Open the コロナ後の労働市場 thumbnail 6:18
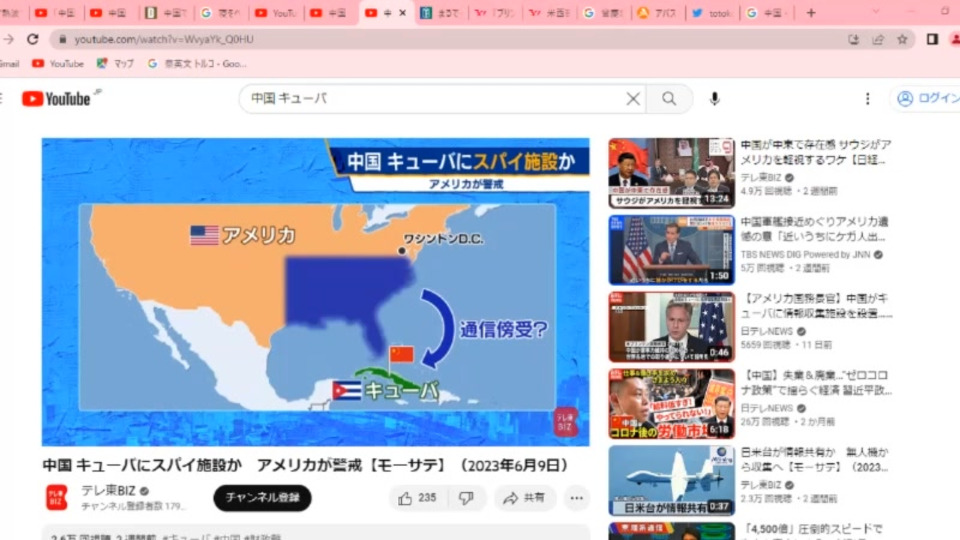 (x=672, y=404)
